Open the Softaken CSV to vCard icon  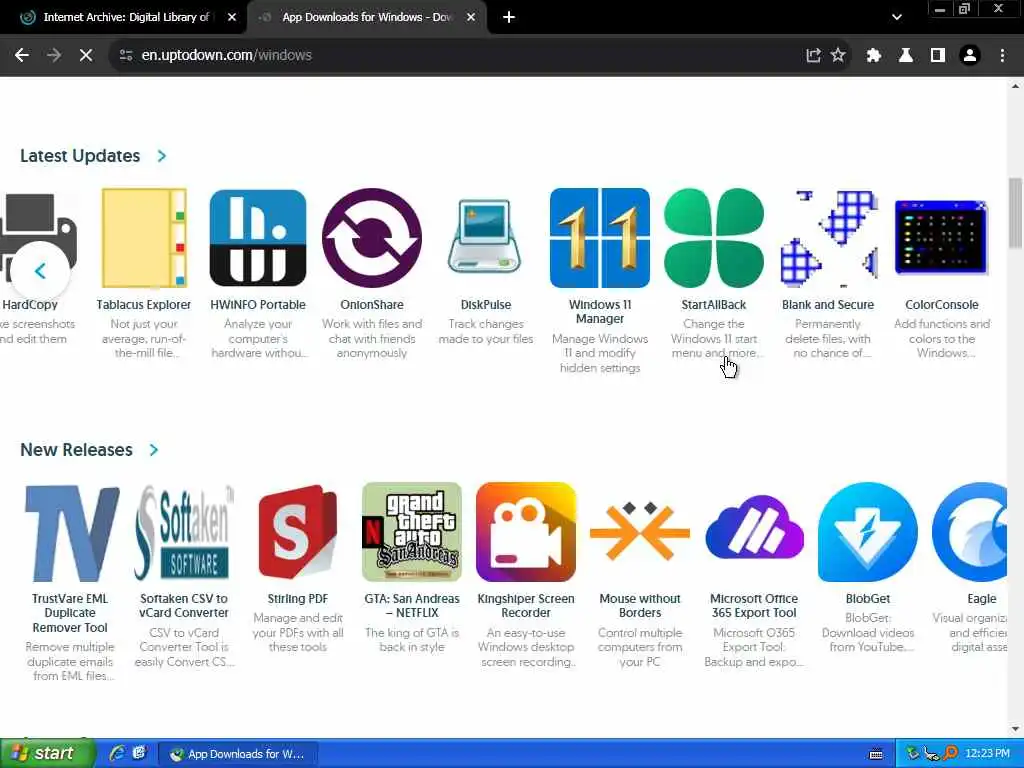click(x=184, y=533)
